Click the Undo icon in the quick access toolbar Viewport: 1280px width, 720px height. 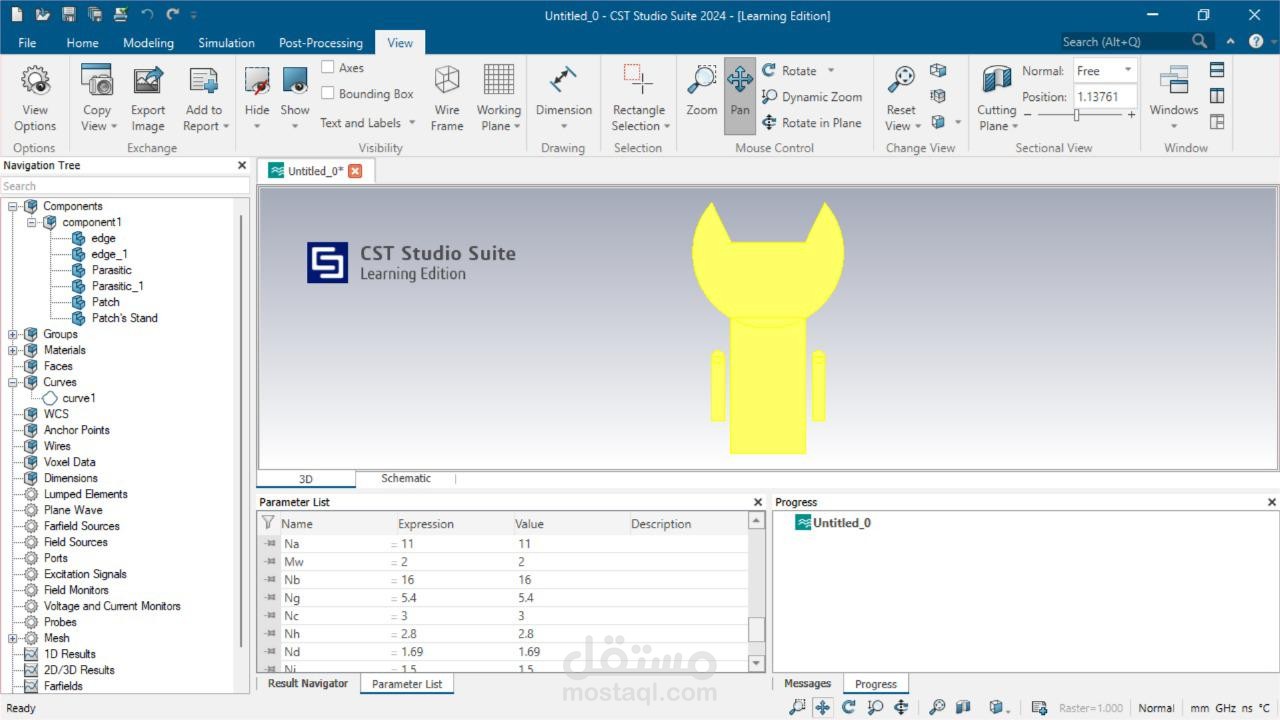coord(147,15)
